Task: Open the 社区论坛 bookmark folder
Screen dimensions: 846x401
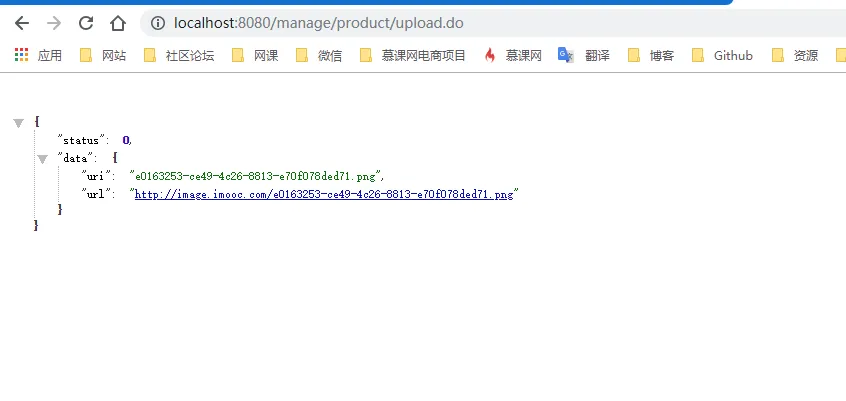Action: 179,55
